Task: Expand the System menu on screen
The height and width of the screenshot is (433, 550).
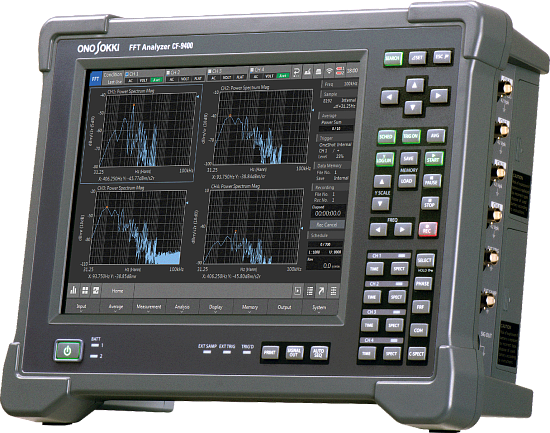Action: pos(319,307)
